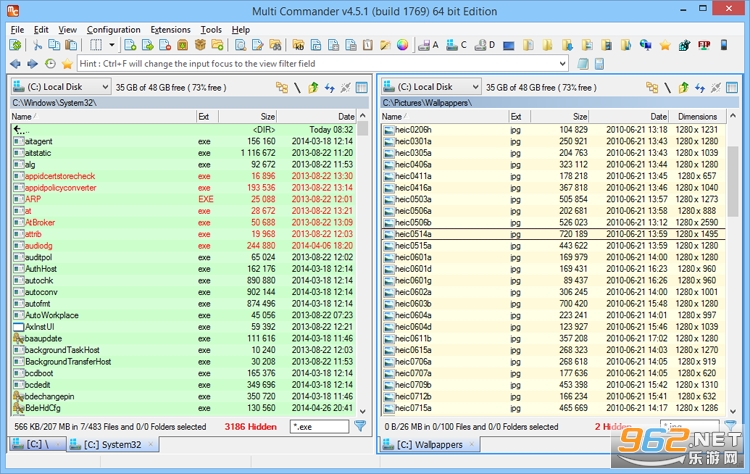This screenshot has height=474, width=750.
Task: Click the history clock icon beside navigation arrows
Action: pyautogui.click(x=50, y=64)
